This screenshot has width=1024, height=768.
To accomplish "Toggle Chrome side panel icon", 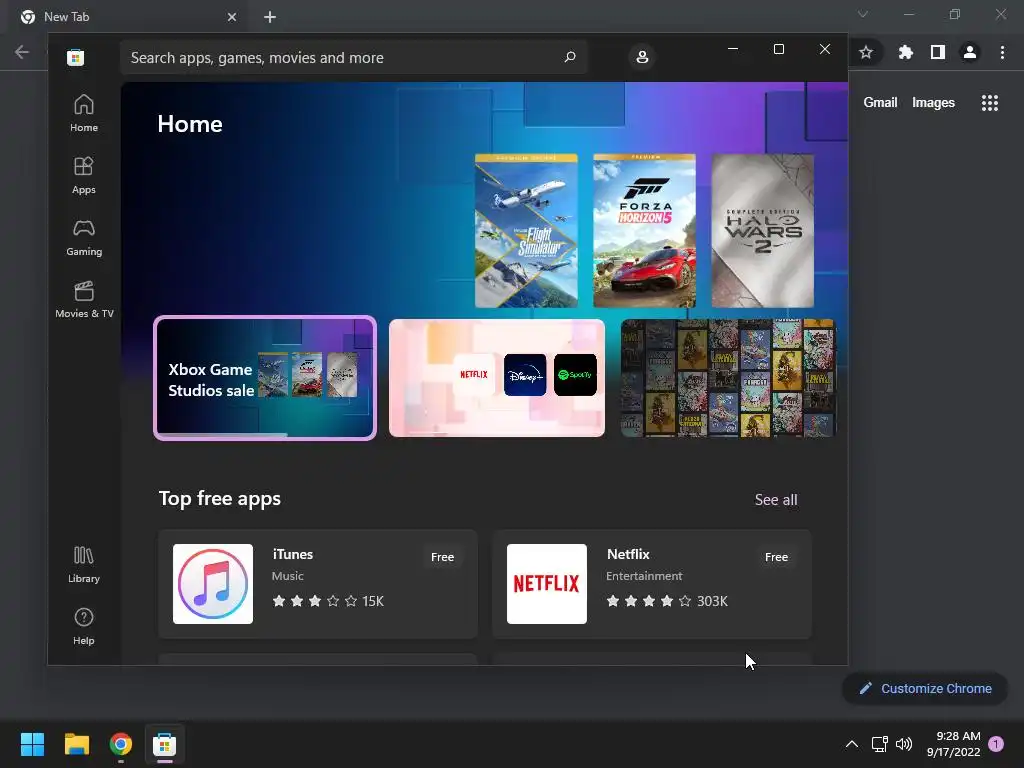I will click(938, 52).
